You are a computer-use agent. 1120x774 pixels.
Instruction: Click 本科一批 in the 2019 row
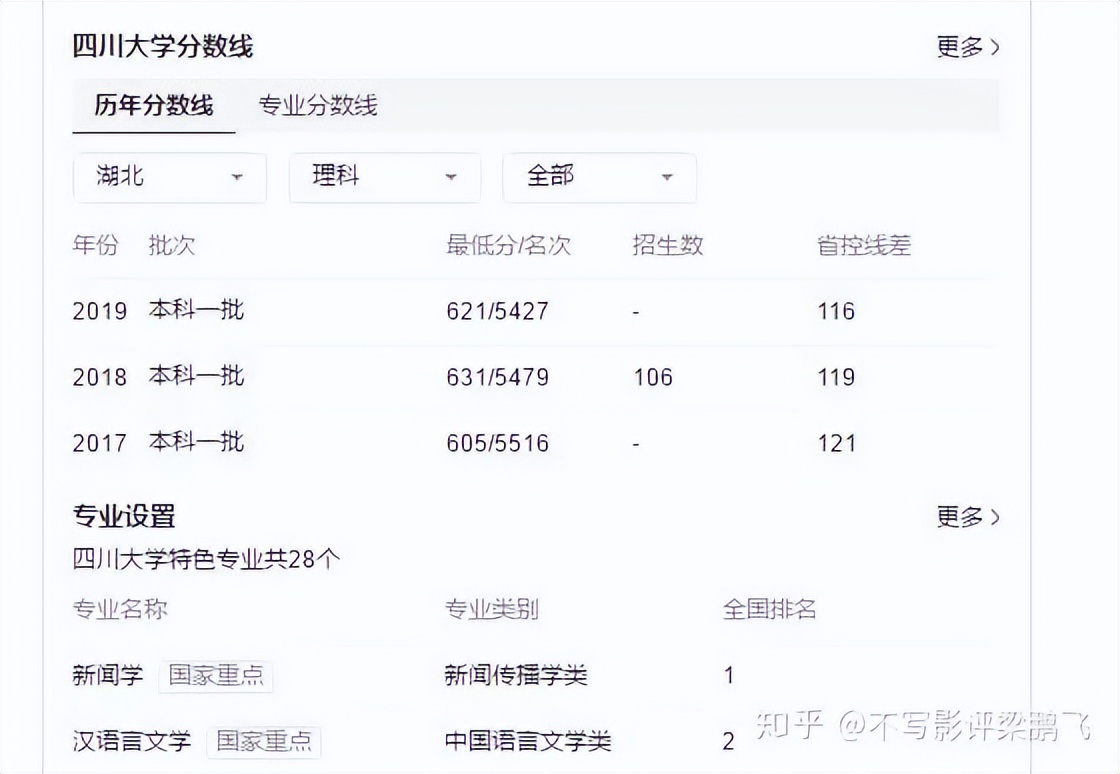tap(196, 311)
